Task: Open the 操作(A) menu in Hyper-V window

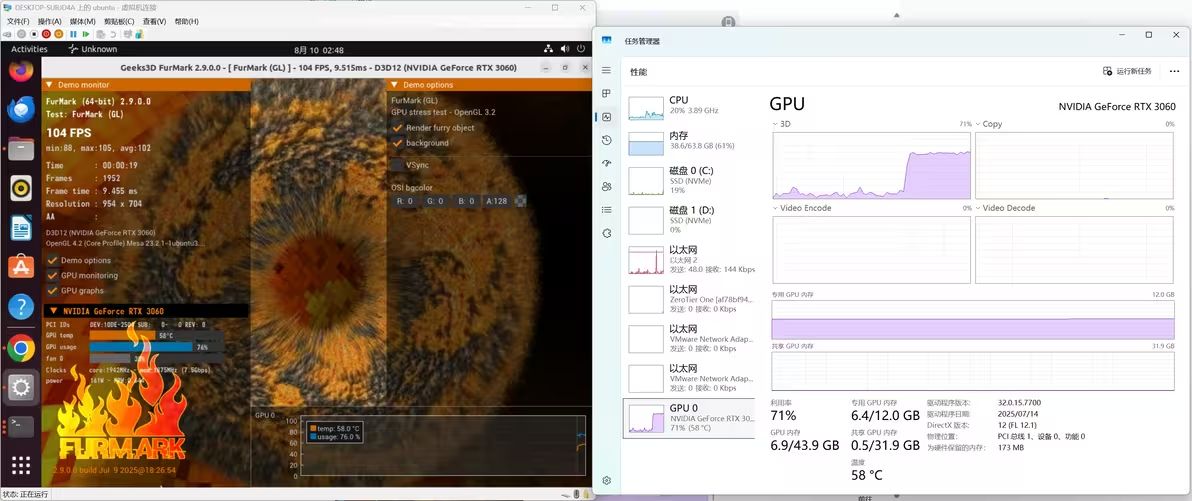Action: coord(49,21)
